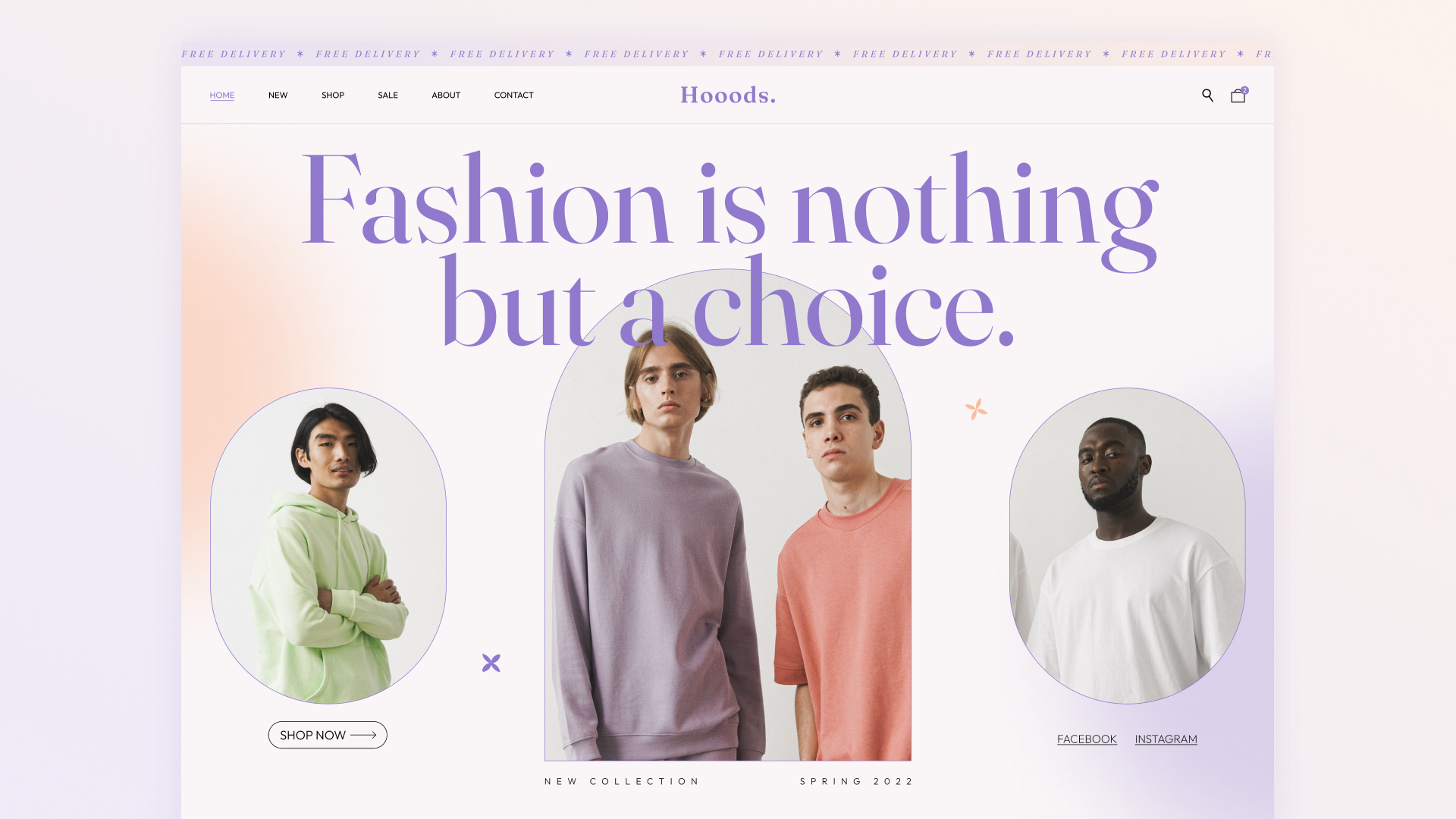The height and width of the screenshot is (819, 1456).
Task: Open the ABOUT menu item
Action: (446, 96)
